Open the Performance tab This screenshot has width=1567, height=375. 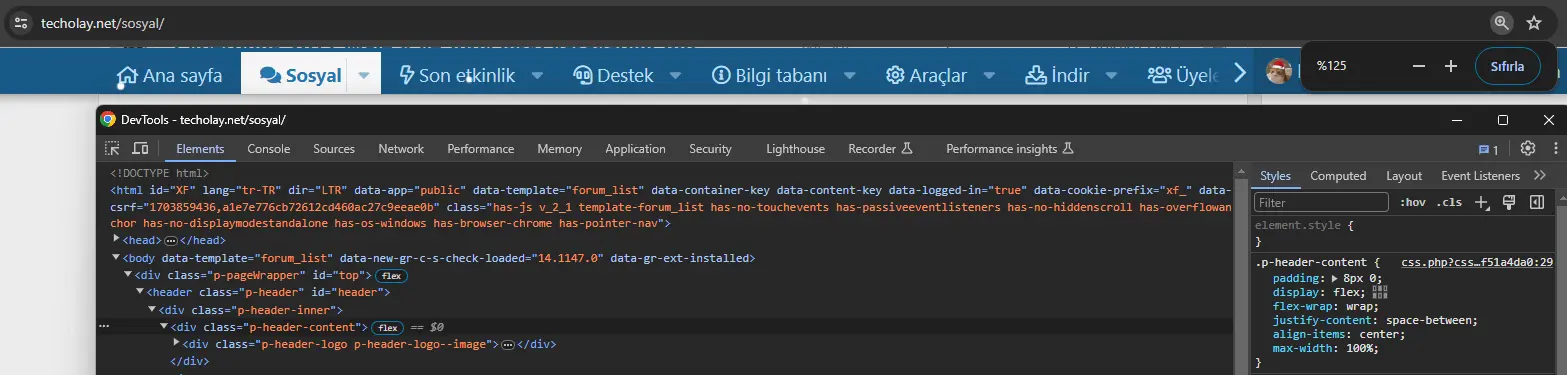(480, 149)
